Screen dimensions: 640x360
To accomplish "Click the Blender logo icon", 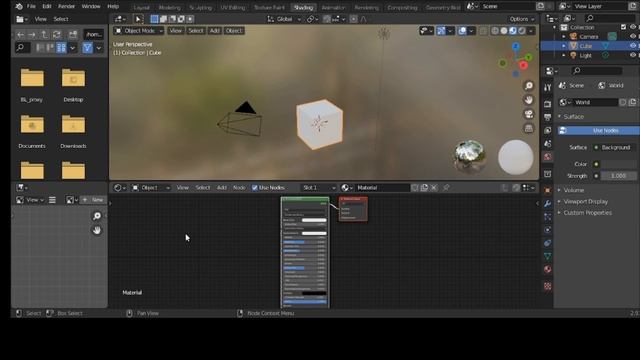I will click(x=19, y=7).
